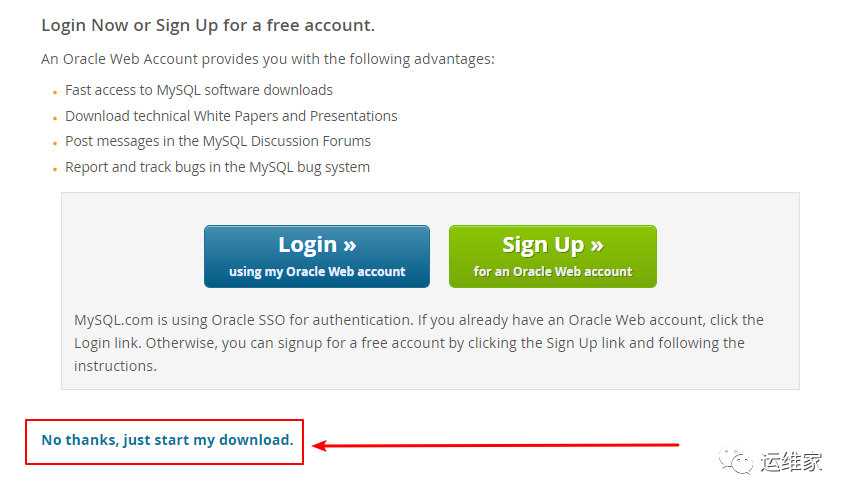The height and width of the screenshot is (499, 850).
Task: Click 'for an Oracle Web account' subtitle
Action: tap(552, 271)
